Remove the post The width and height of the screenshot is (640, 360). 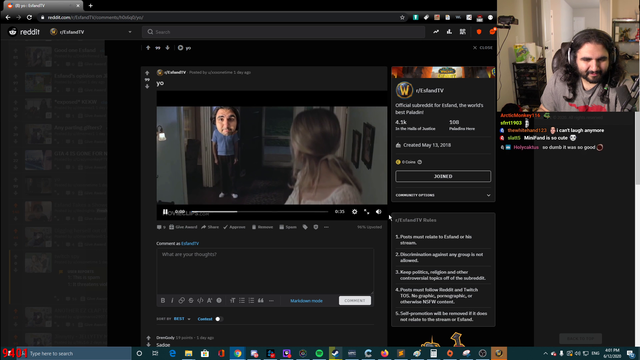262,227
